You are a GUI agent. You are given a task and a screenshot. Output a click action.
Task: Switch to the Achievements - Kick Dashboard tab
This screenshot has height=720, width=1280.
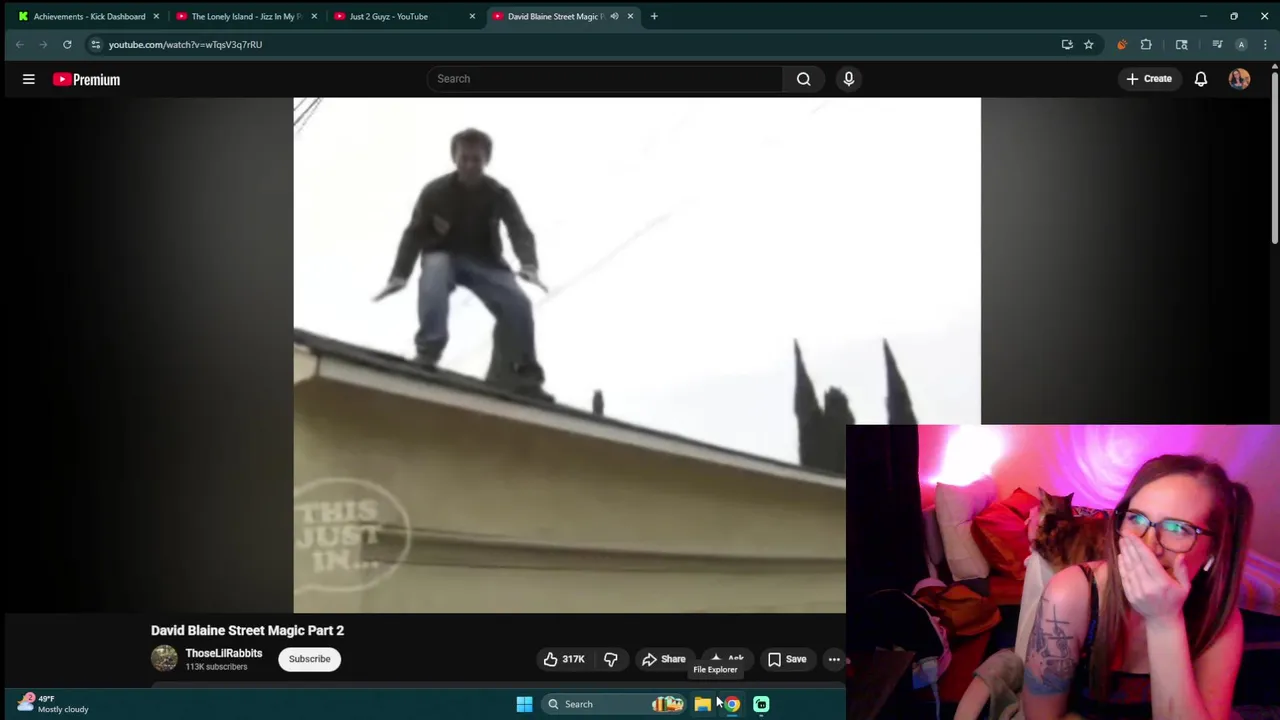[88, 16]
